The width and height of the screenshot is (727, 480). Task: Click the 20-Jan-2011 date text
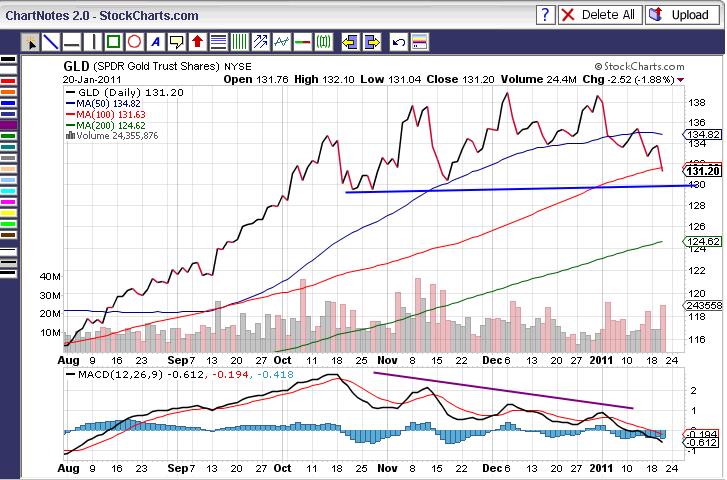[x=92, y=79]
